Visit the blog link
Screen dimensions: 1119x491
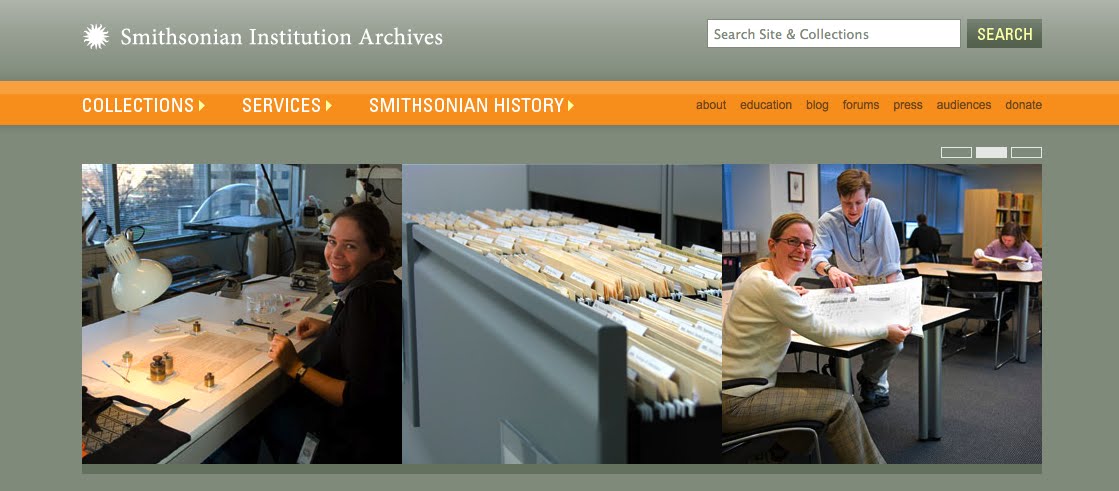(x=817, y=105)
